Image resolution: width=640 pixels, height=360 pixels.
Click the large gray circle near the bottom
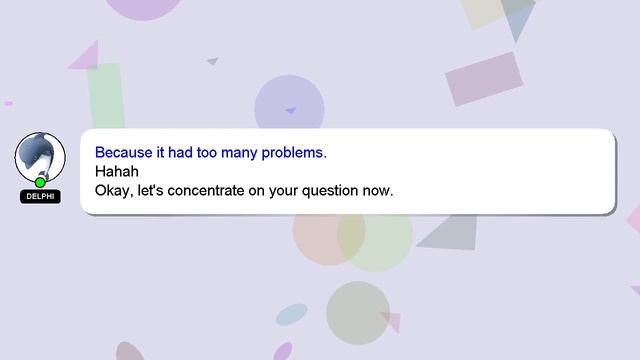point(358,313)
